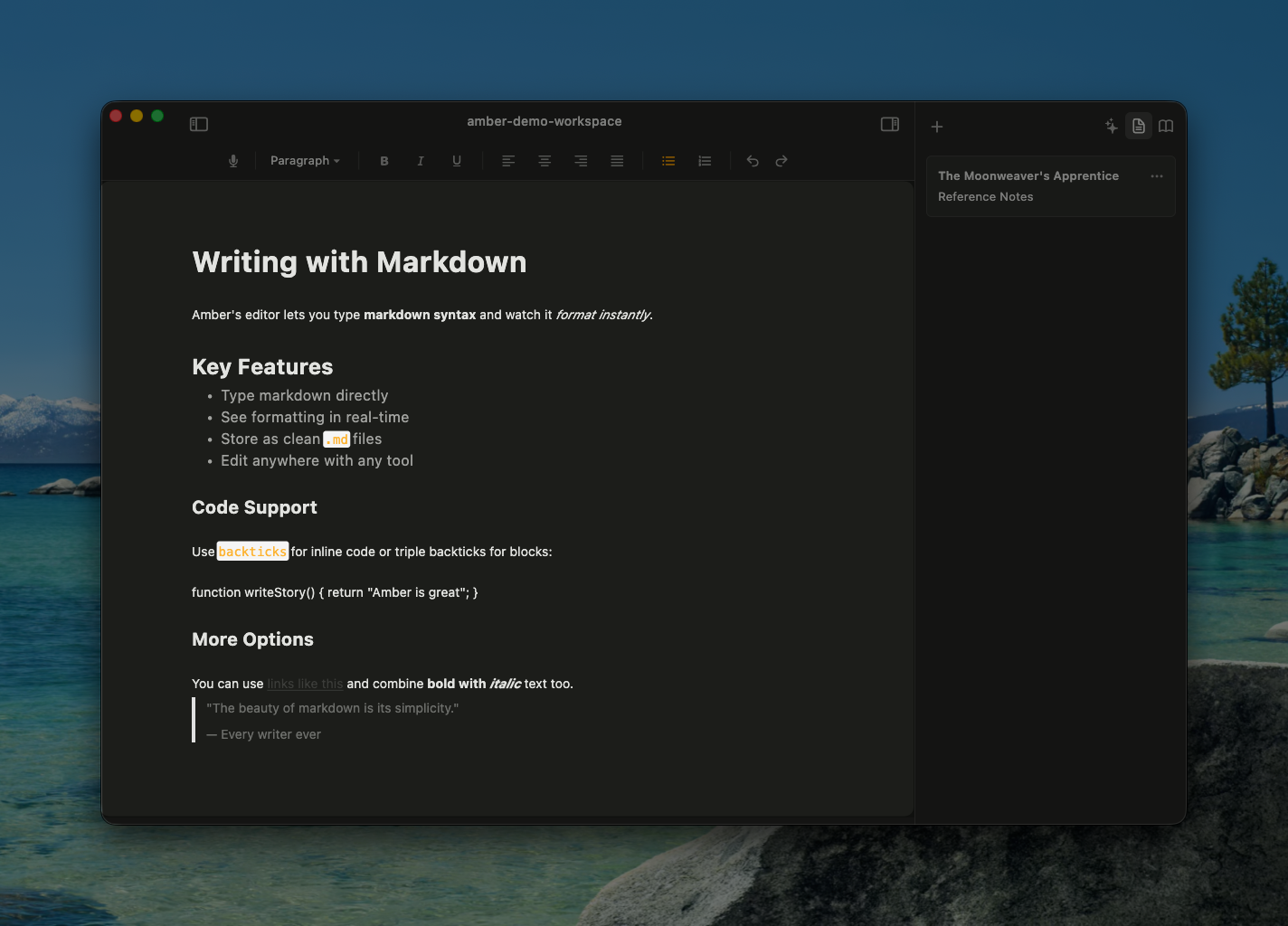Toggle the left sidebar panel

(199, 124)
